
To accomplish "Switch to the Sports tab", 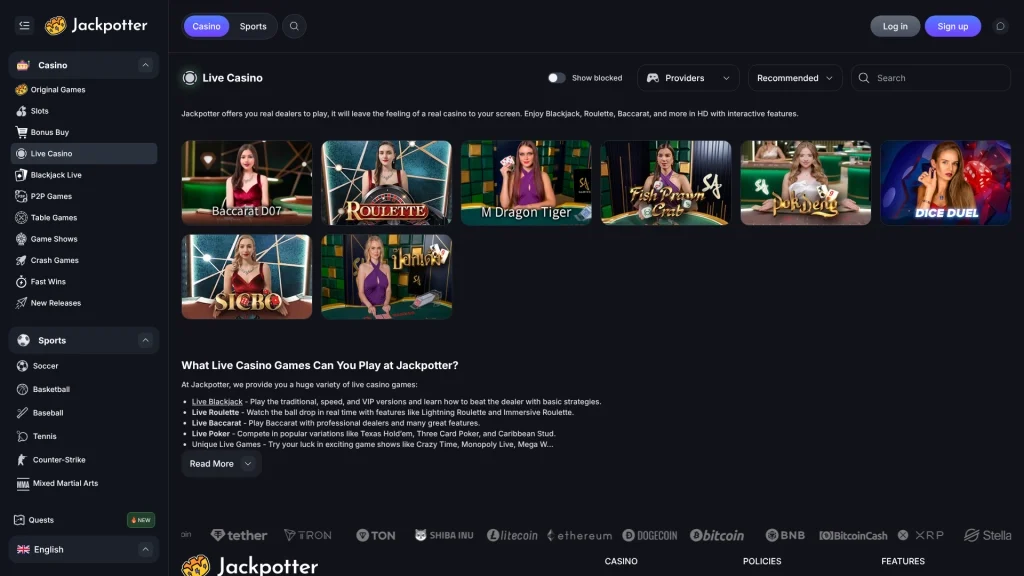I will 253,26.
